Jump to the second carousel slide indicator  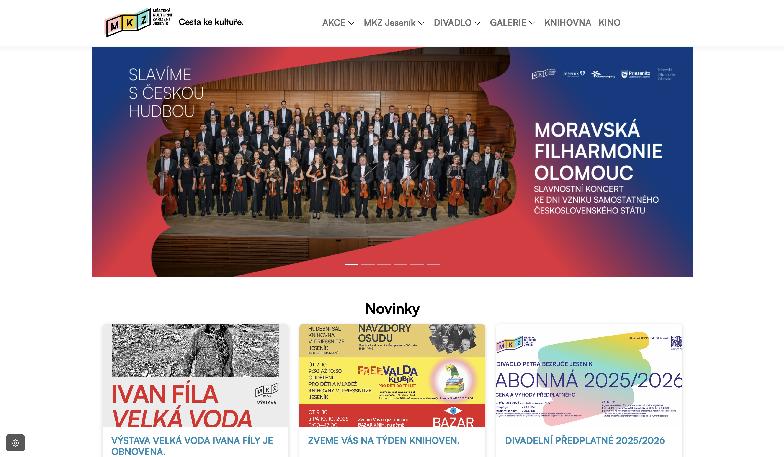click(x=368, y=264)
